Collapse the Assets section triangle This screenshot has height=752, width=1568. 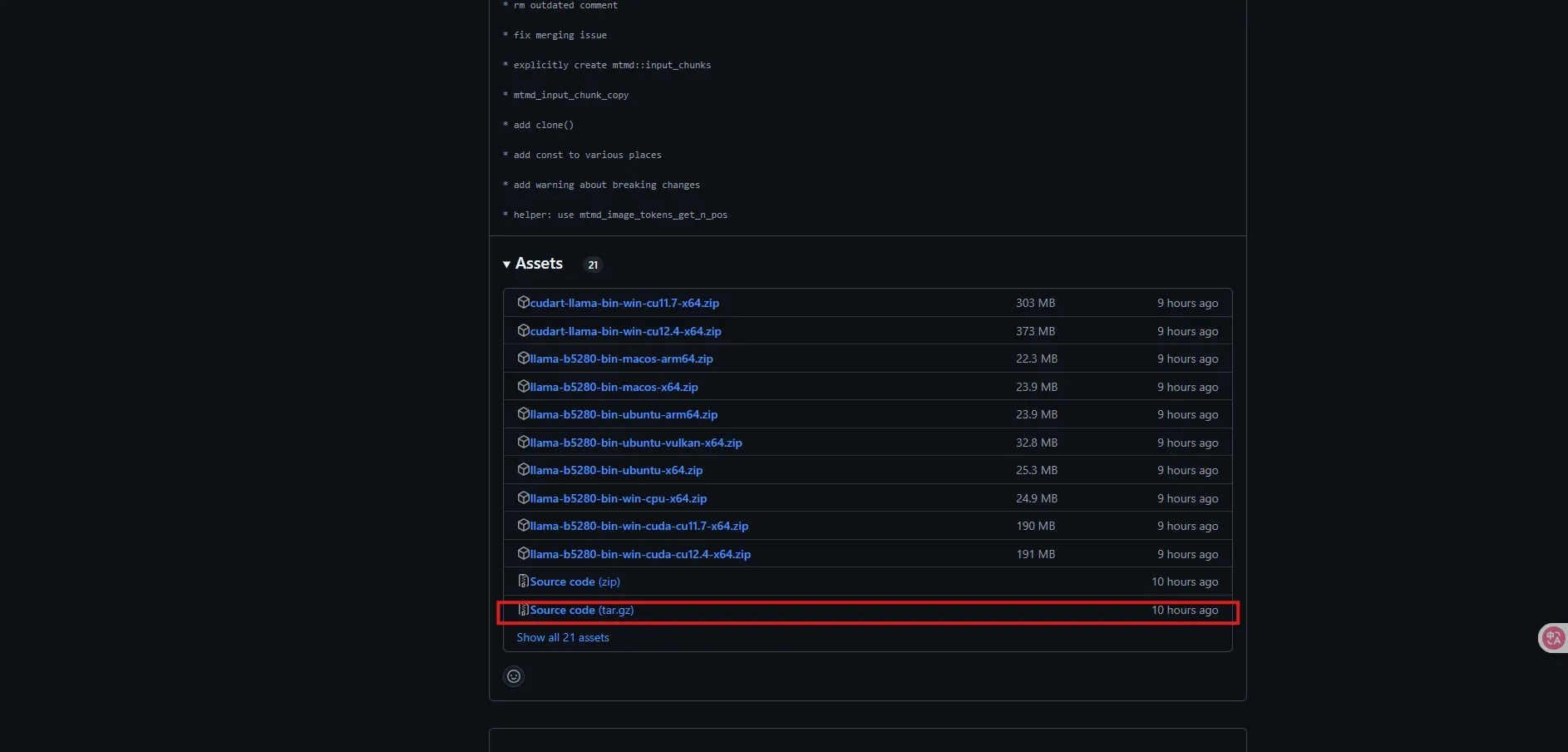(x=506, y=265)
